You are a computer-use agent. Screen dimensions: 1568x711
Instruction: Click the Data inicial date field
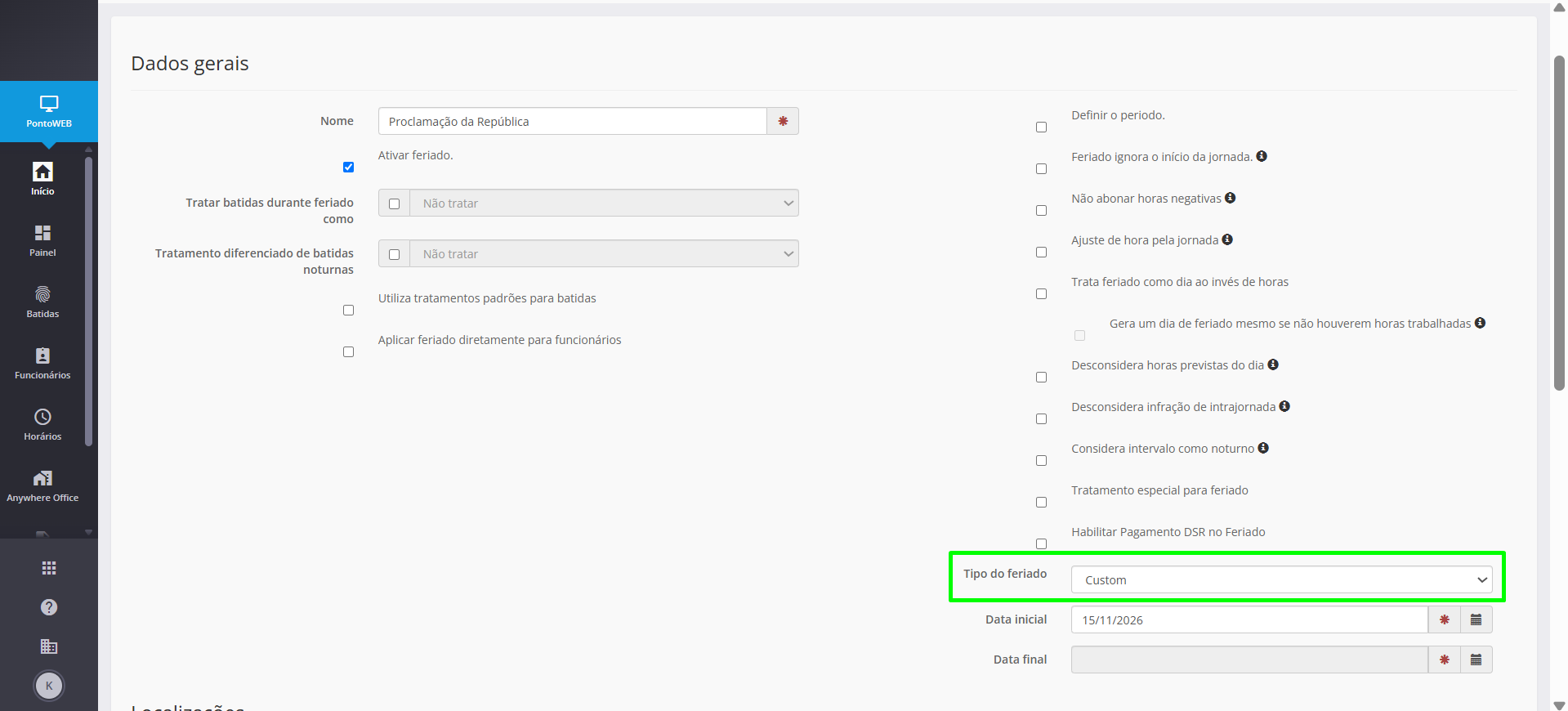tap(1249, 619)
